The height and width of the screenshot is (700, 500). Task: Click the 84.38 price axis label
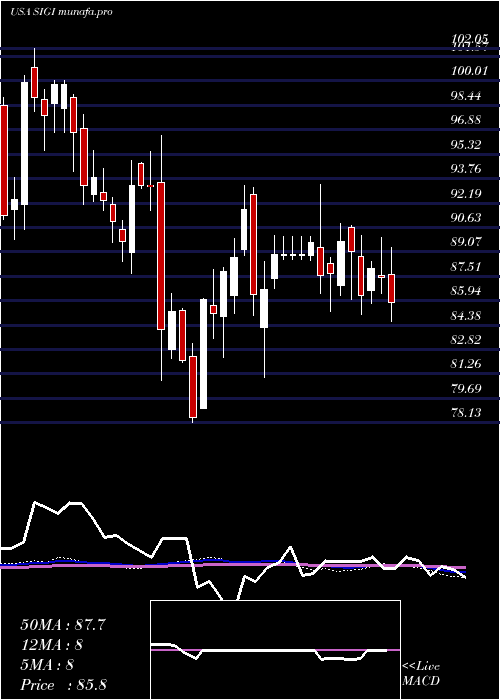[467, 316]
